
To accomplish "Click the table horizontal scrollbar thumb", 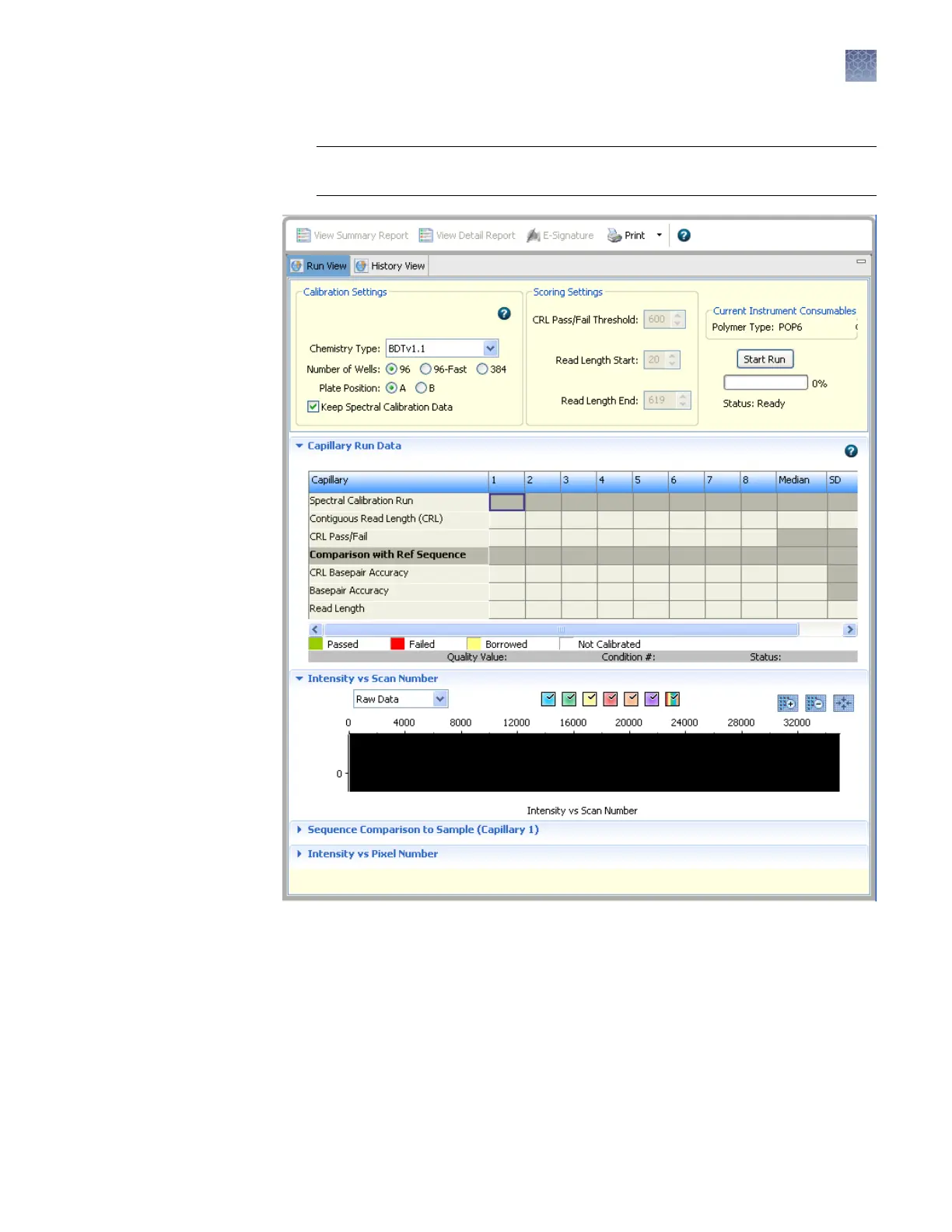I will tap(561, 630).
